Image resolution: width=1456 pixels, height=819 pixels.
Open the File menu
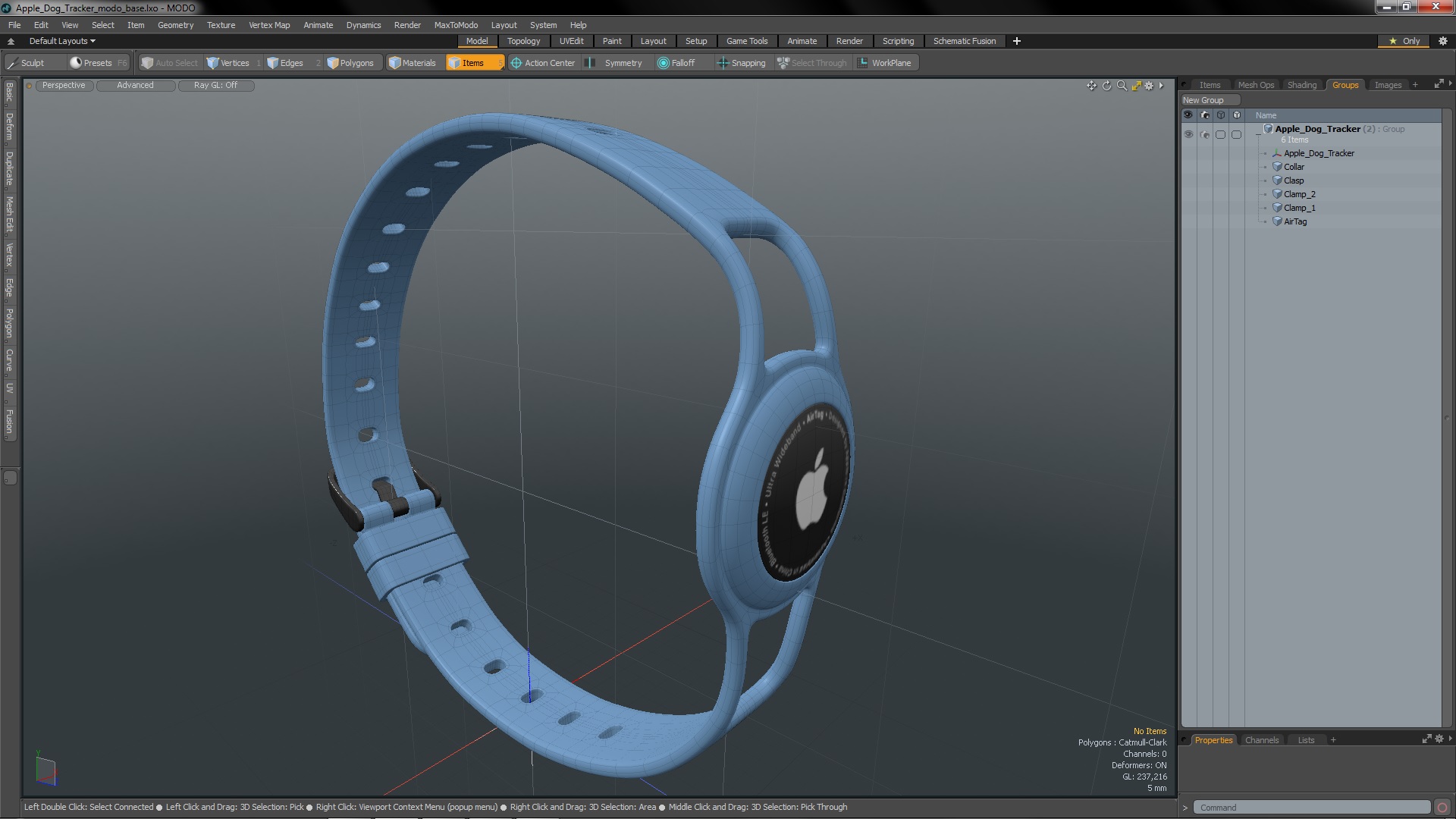[x=14, y=25]
